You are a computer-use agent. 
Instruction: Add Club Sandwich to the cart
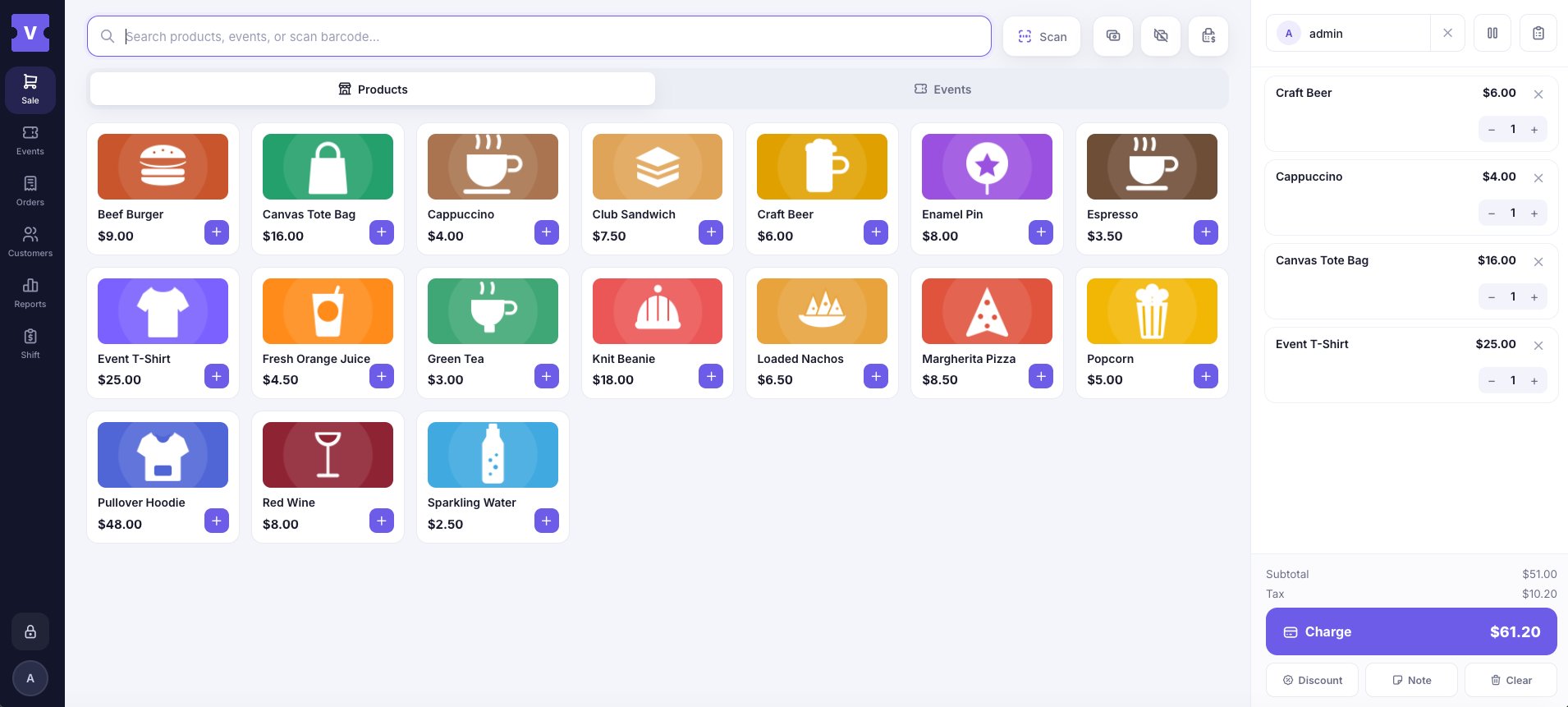coord(711,232)
